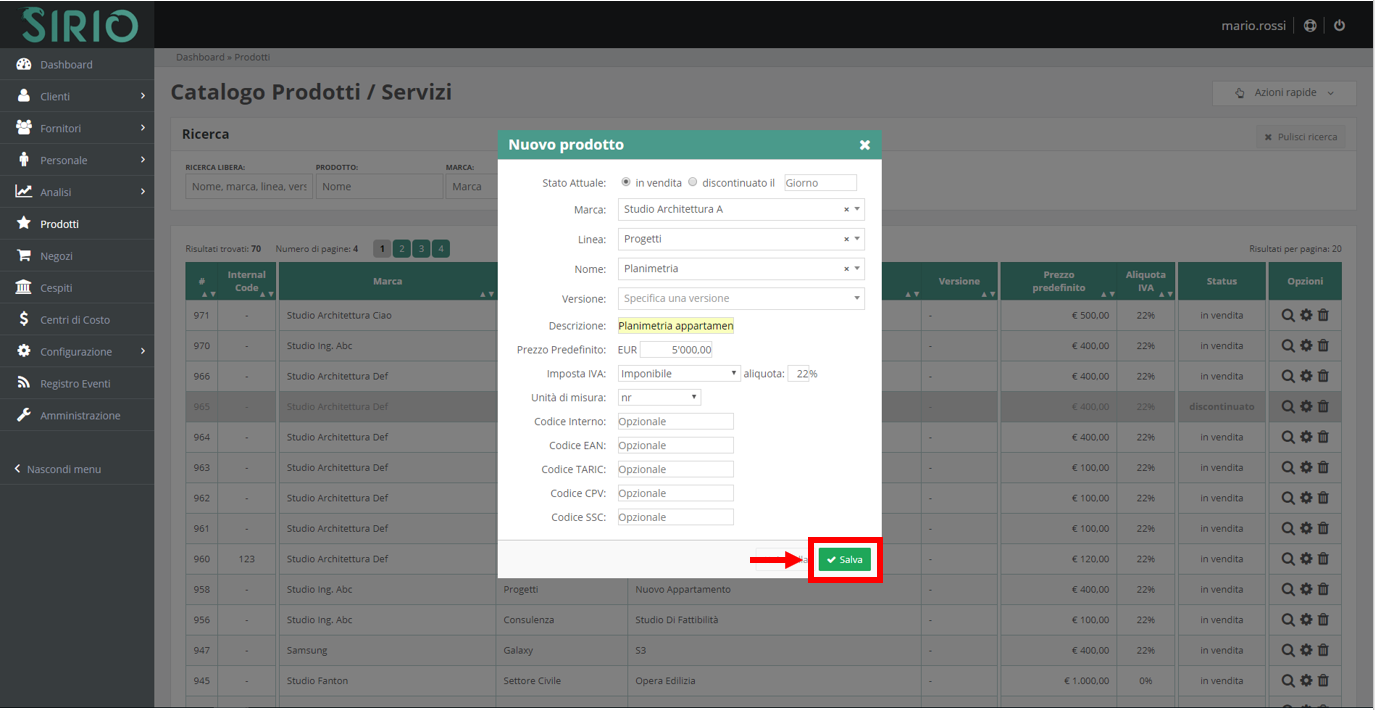1375x710 pixels.
Task: Click magnifier icon in row 971
Action: click(x=1288, y=315)
